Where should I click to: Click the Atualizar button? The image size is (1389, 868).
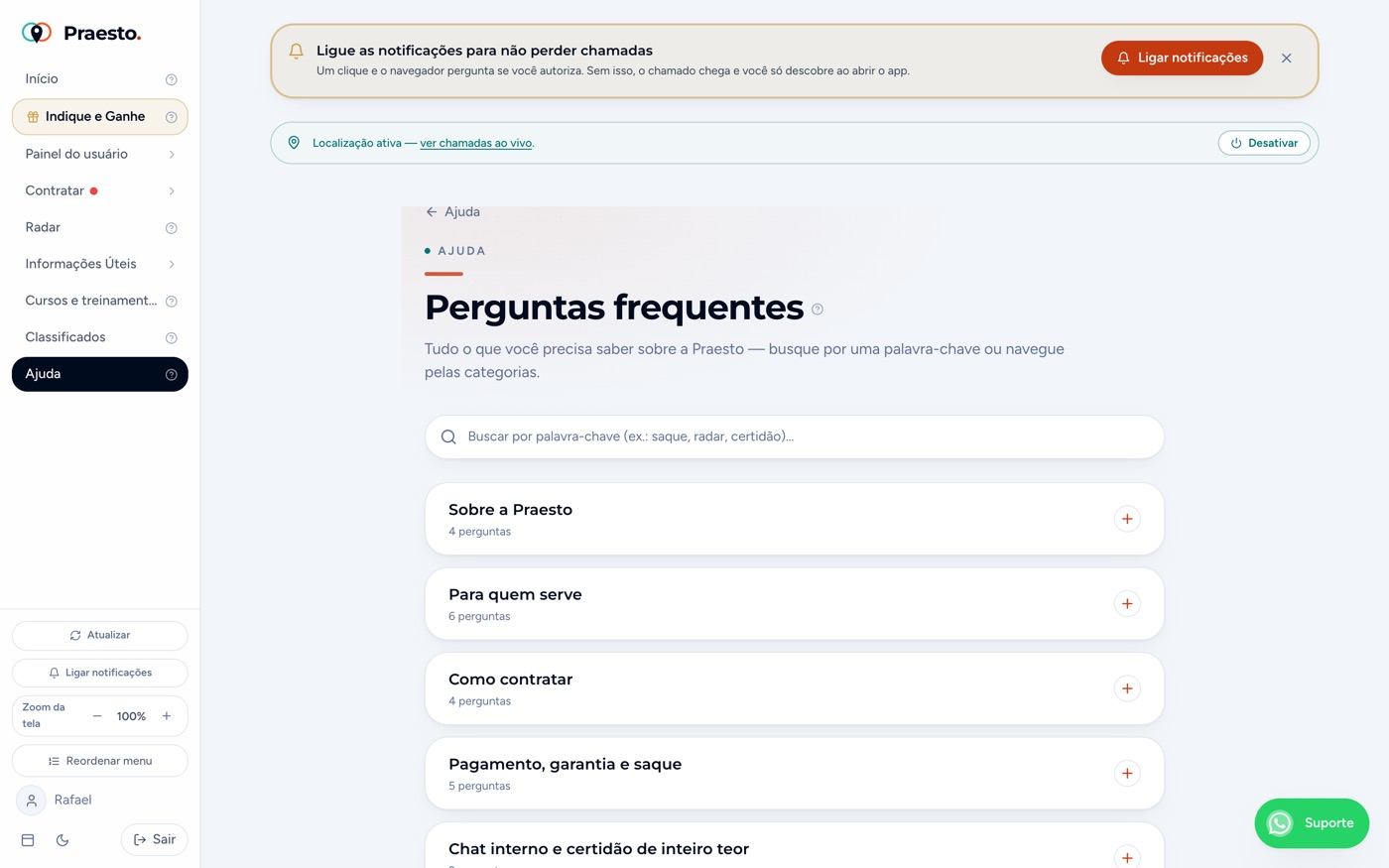coord(100,636)
